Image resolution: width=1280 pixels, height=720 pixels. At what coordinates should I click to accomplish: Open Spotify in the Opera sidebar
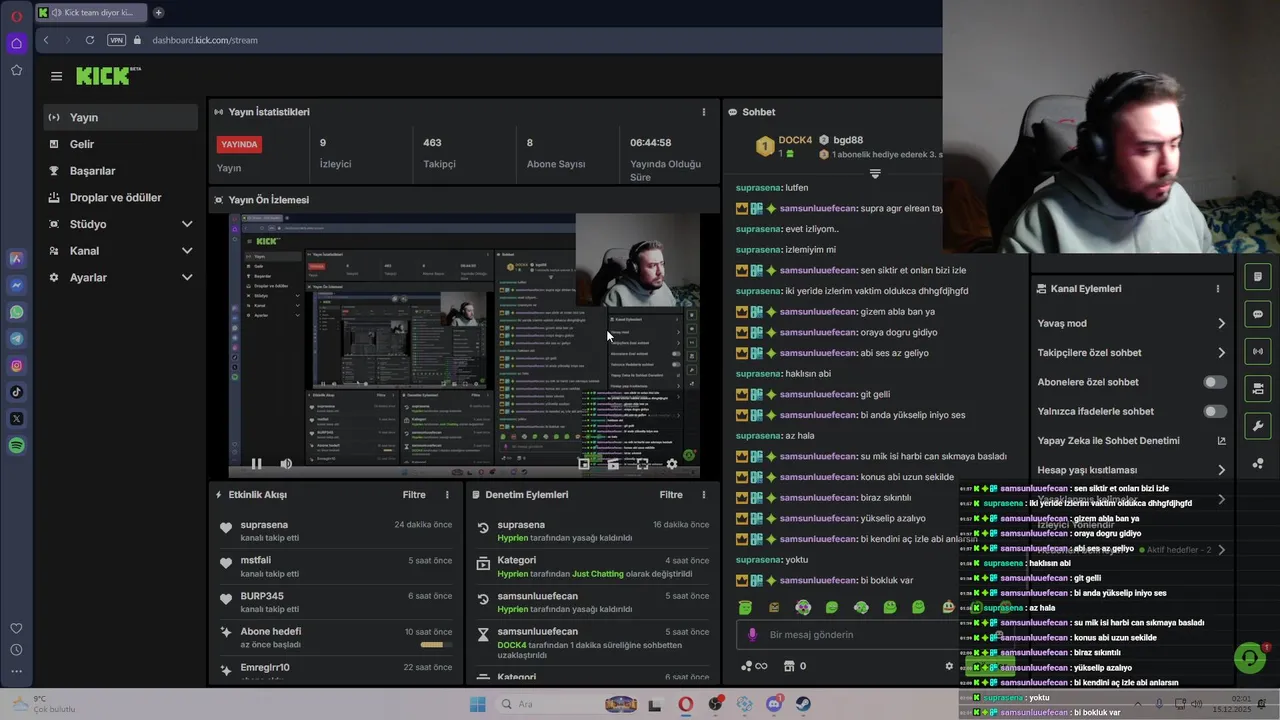point(16,446)
